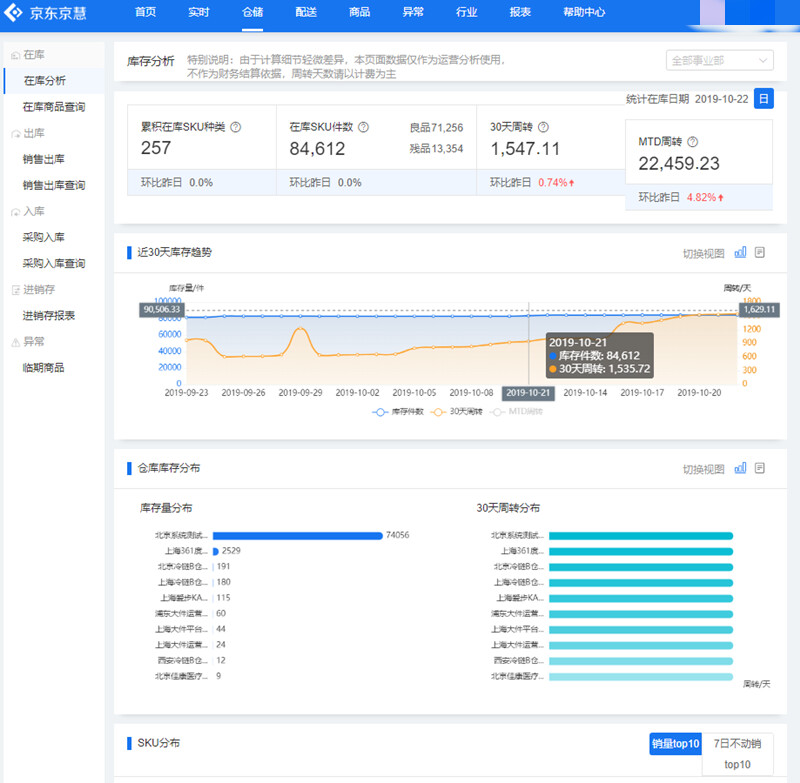Switch warehouse distribution to bar chart view
The image size is (800, 783).
(x=741, y=468)
